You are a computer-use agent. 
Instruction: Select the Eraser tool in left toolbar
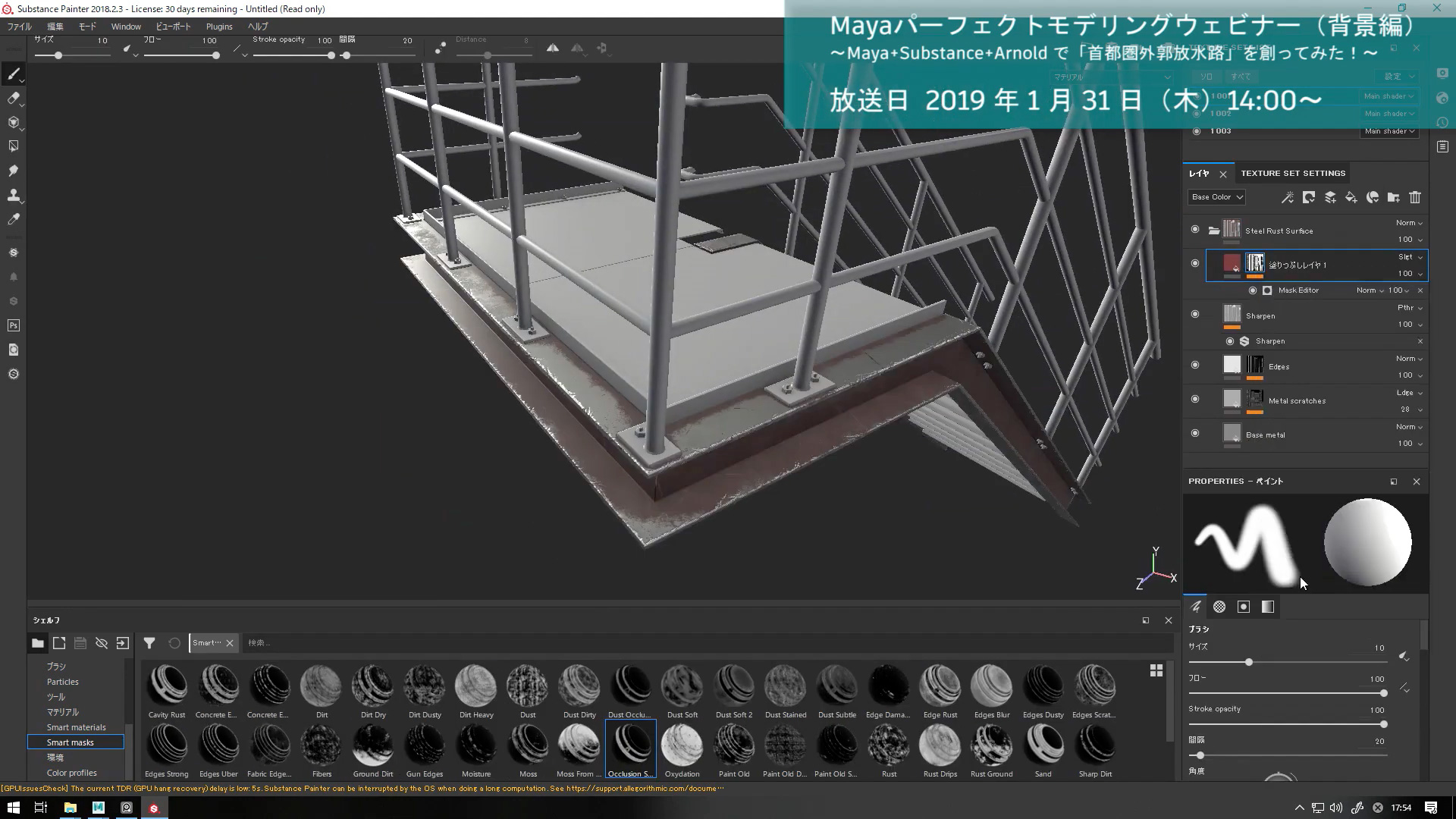point(13,98)
